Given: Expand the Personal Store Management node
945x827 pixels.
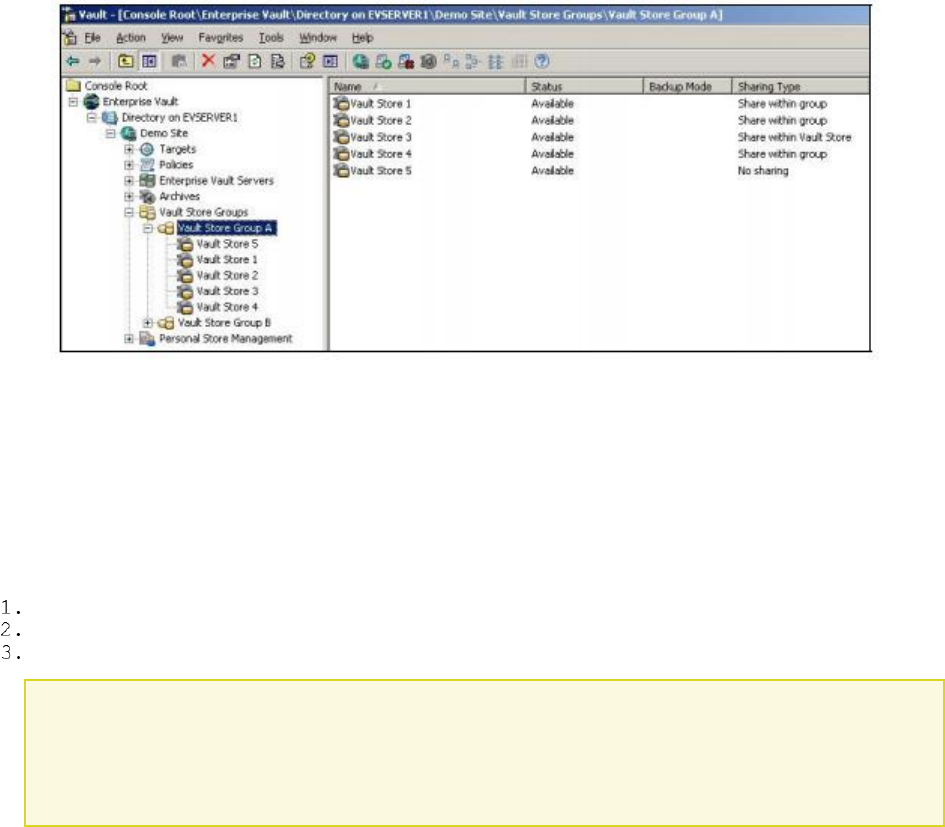Looking at the screenshot, I should tap(129, 339).
